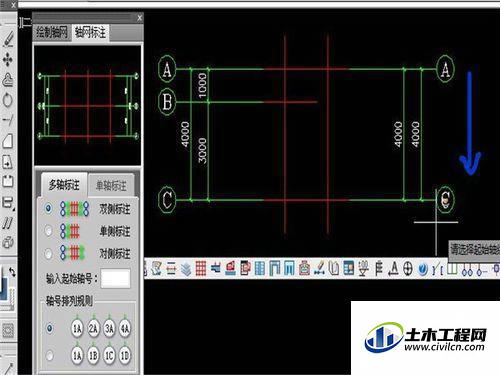Select the eraser pencil tool in left toolbar
Screen dimensions: 500x375
(x=8, y=39)
